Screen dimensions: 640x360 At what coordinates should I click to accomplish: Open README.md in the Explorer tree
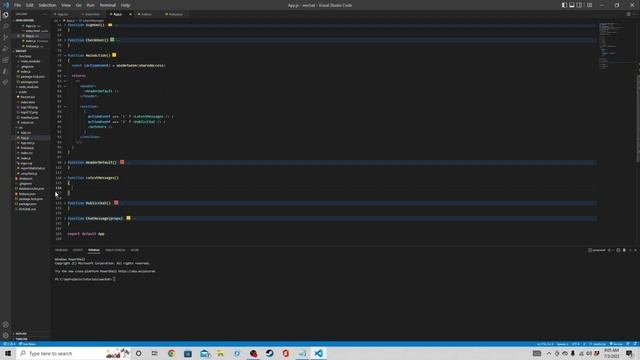click(27, 209)
